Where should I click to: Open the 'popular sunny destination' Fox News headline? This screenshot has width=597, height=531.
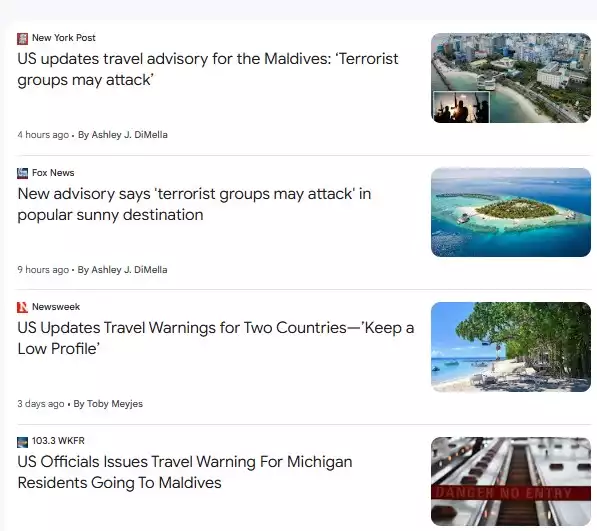click(194, 204)
